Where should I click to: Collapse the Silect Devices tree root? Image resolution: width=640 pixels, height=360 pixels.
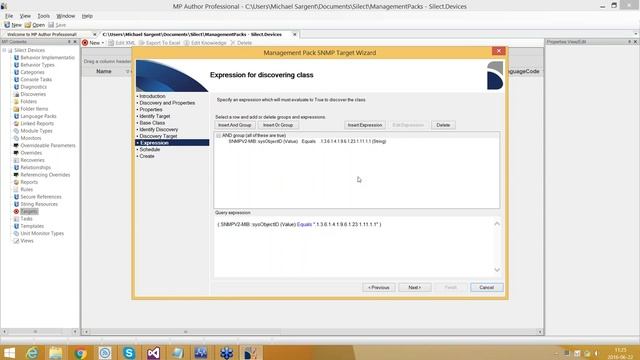coord(4,50)
